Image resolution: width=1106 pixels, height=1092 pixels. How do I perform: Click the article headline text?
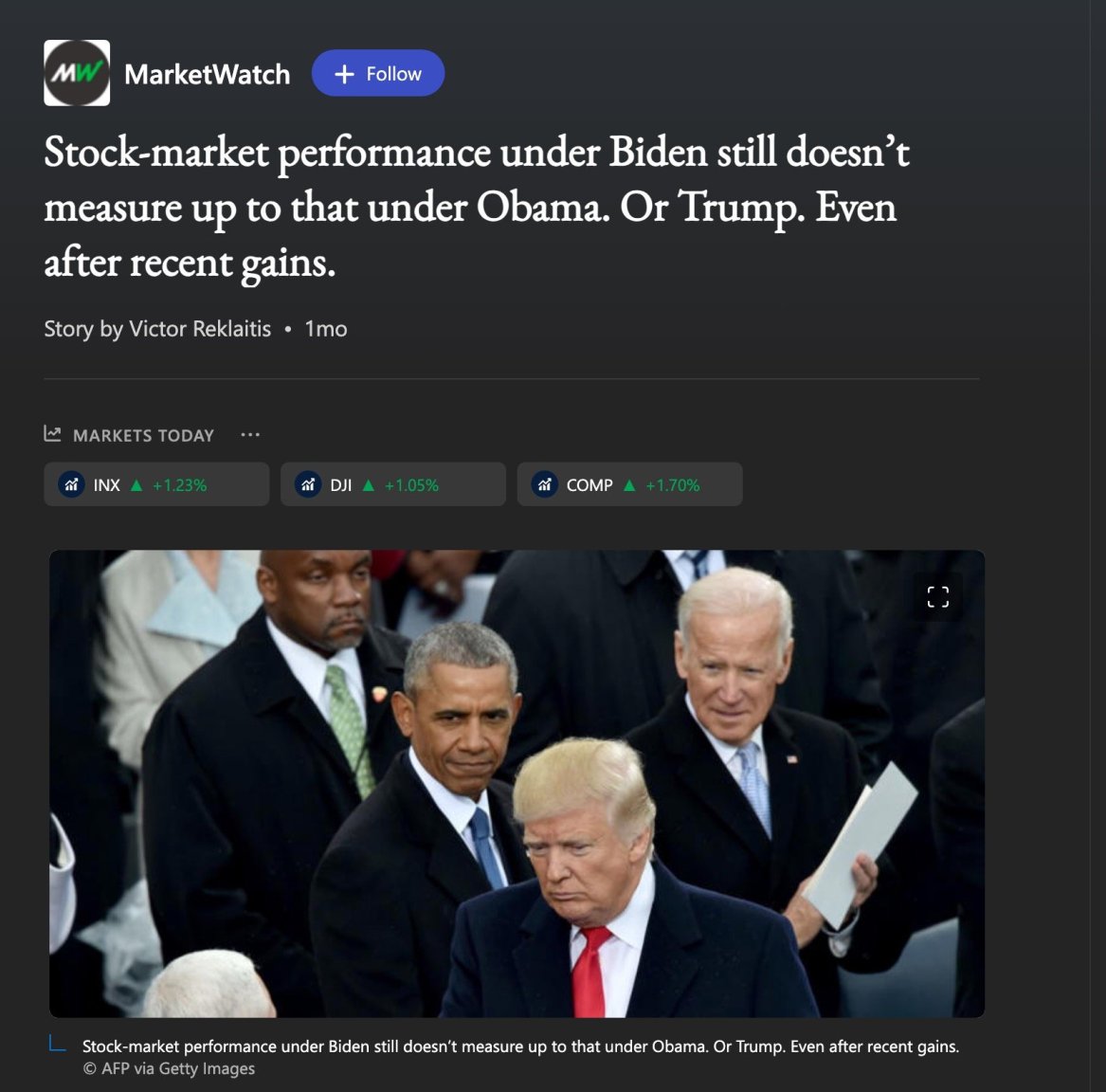point(477,207)
